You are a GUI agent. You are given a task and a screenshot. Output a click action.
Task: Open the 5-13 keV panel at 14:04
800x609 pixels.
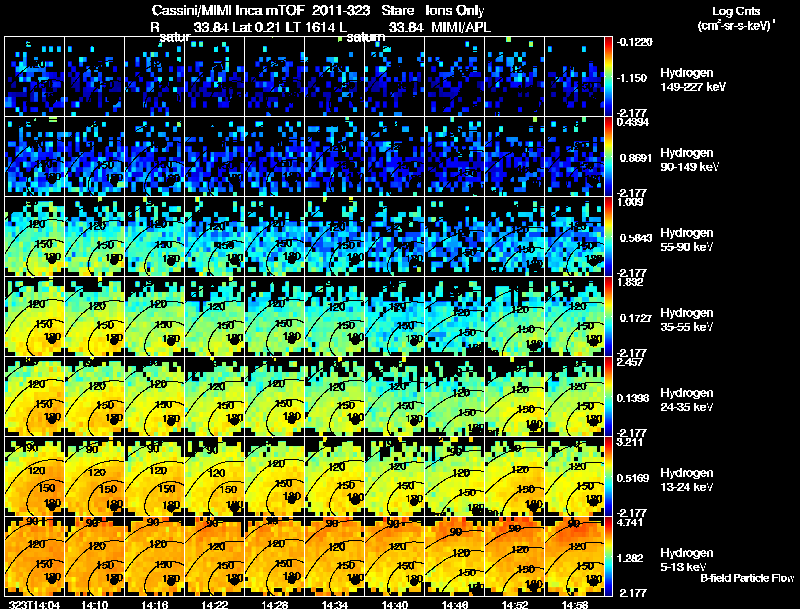pos(34,556)
